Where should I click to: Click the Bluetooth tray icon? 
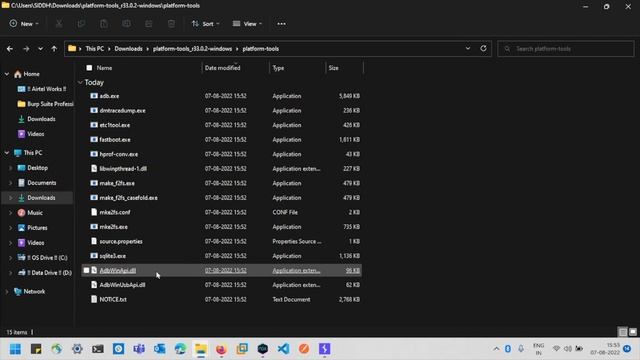click(508, 349)
